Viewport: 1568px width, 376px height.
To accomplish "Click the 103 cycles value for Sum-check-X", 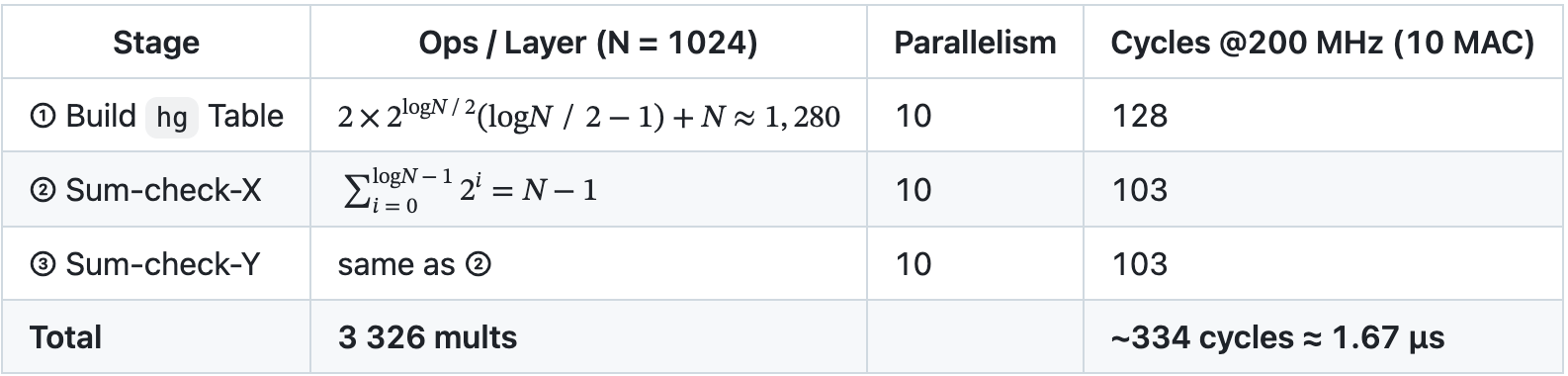I will 1140,189.
